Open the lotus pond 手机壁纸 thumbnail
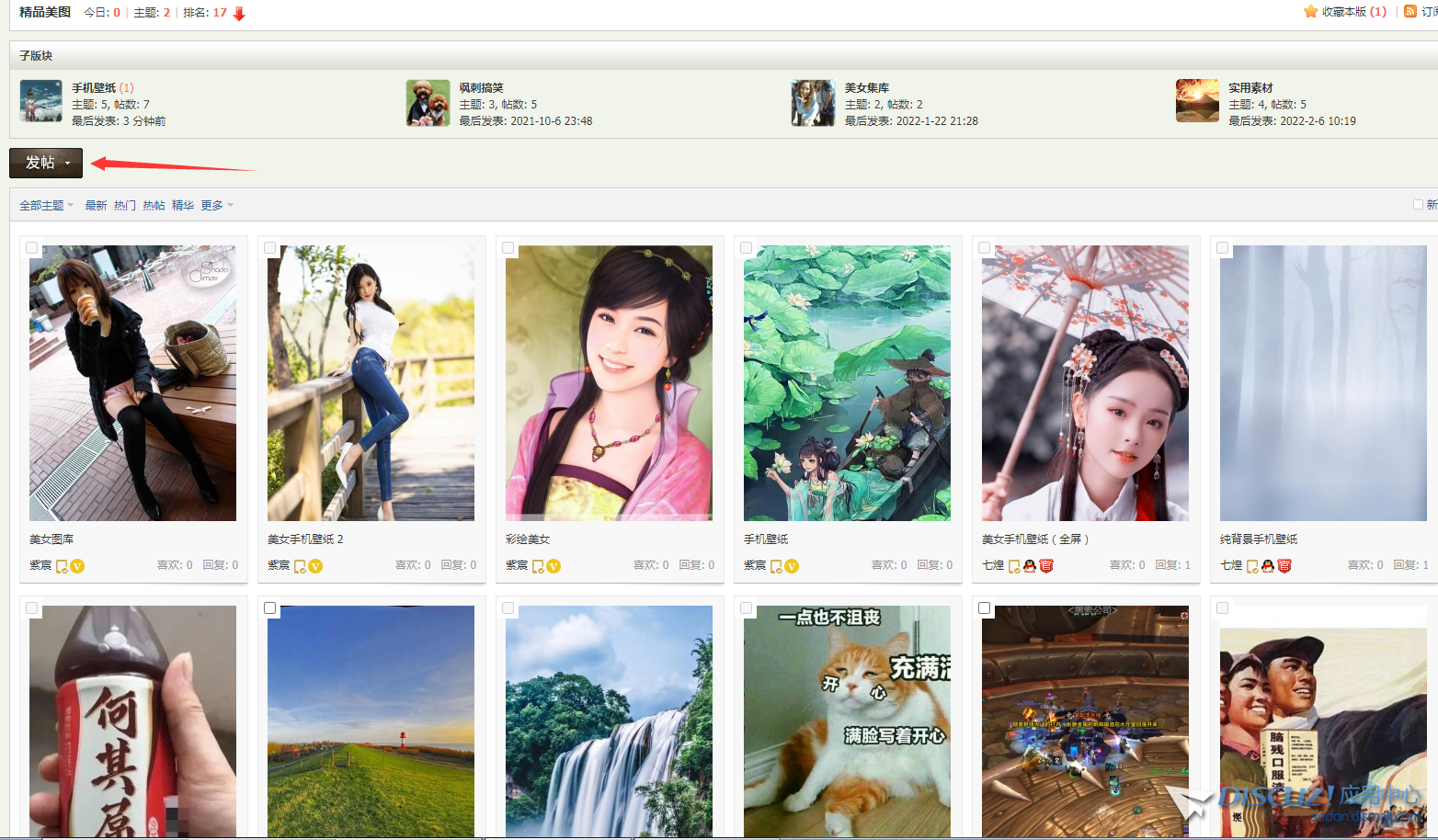 [x=847, y=383]
